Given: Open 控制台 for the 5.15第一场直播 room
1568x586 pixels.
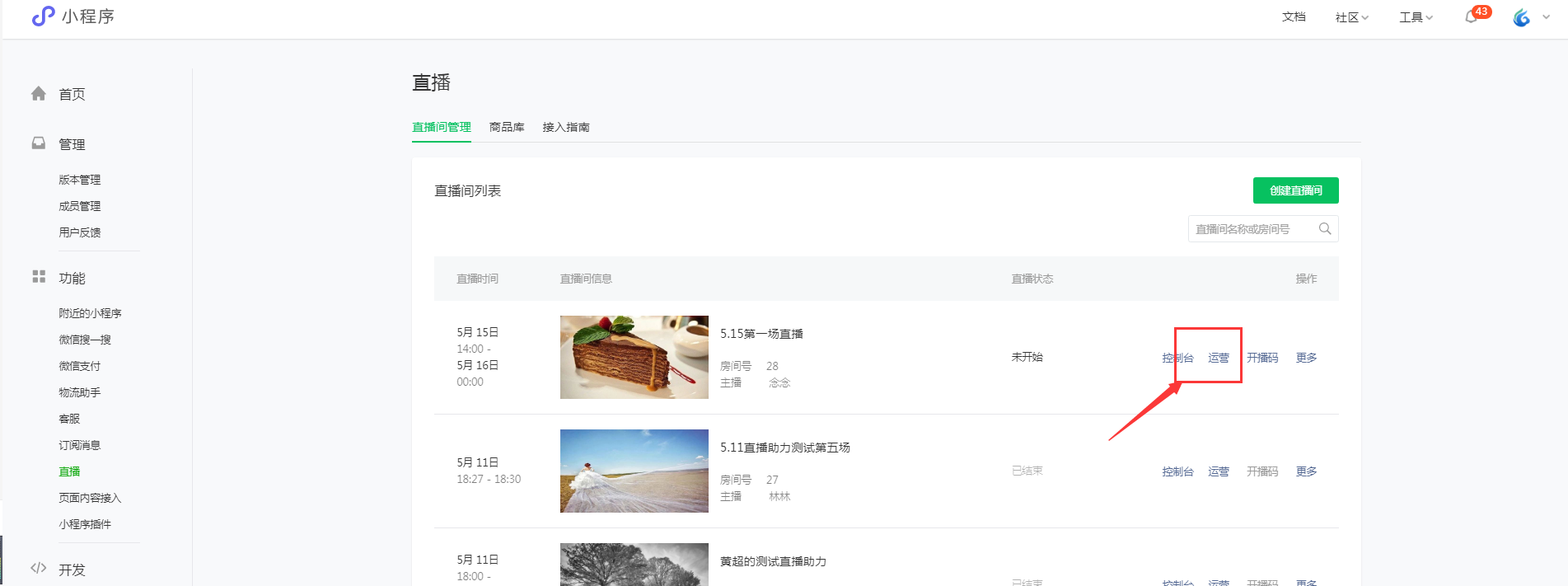Looking at the screenshot, I should [1177, 358].
